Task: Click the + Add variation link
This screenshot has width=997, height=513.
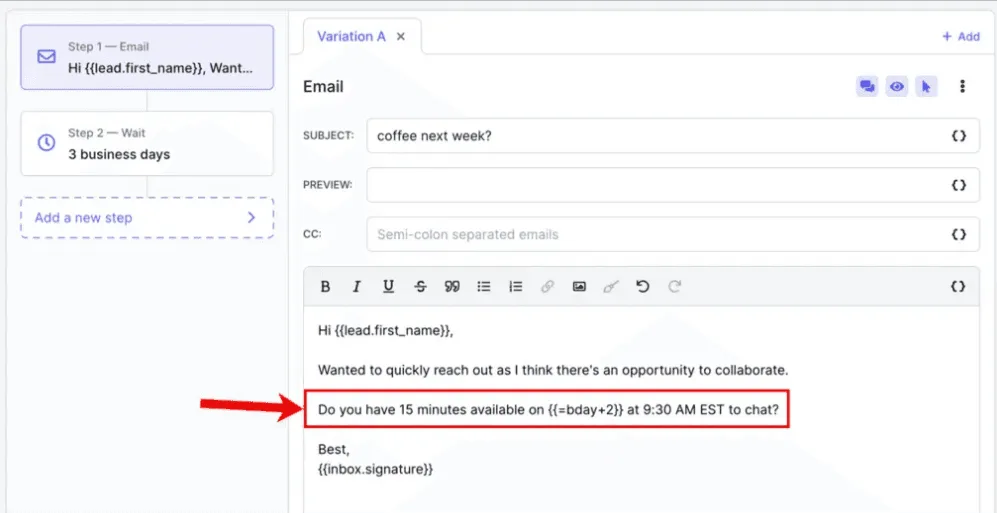Action: tap(960, 36)
